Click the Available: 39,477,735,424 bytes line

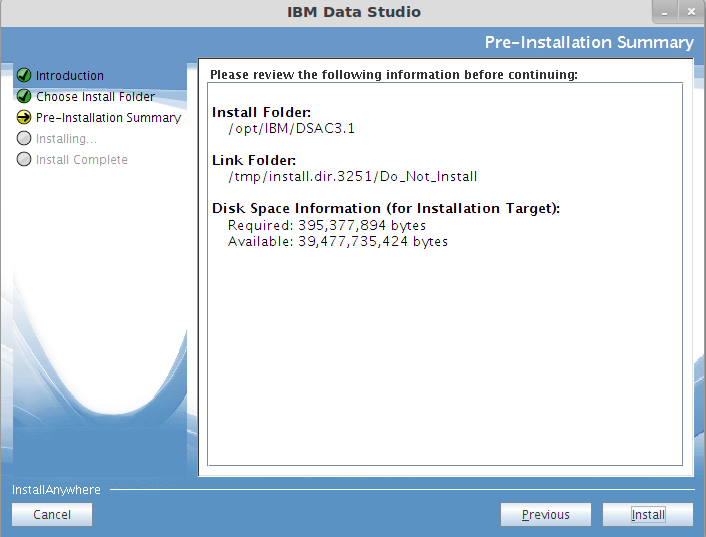pyautogui.click(x=338, y=242)
